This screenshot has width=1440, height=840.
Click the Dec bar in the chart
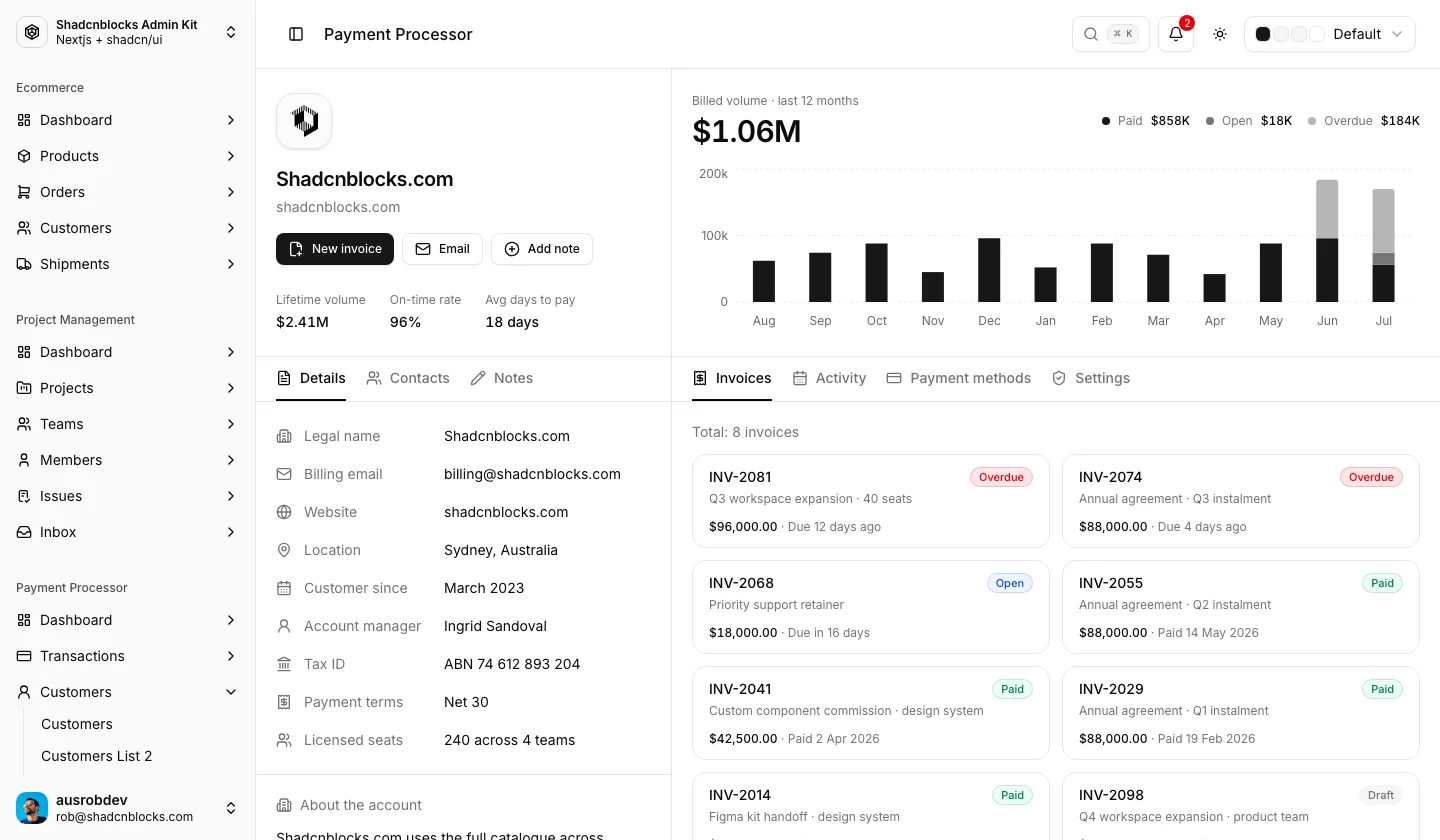(989, 270)
